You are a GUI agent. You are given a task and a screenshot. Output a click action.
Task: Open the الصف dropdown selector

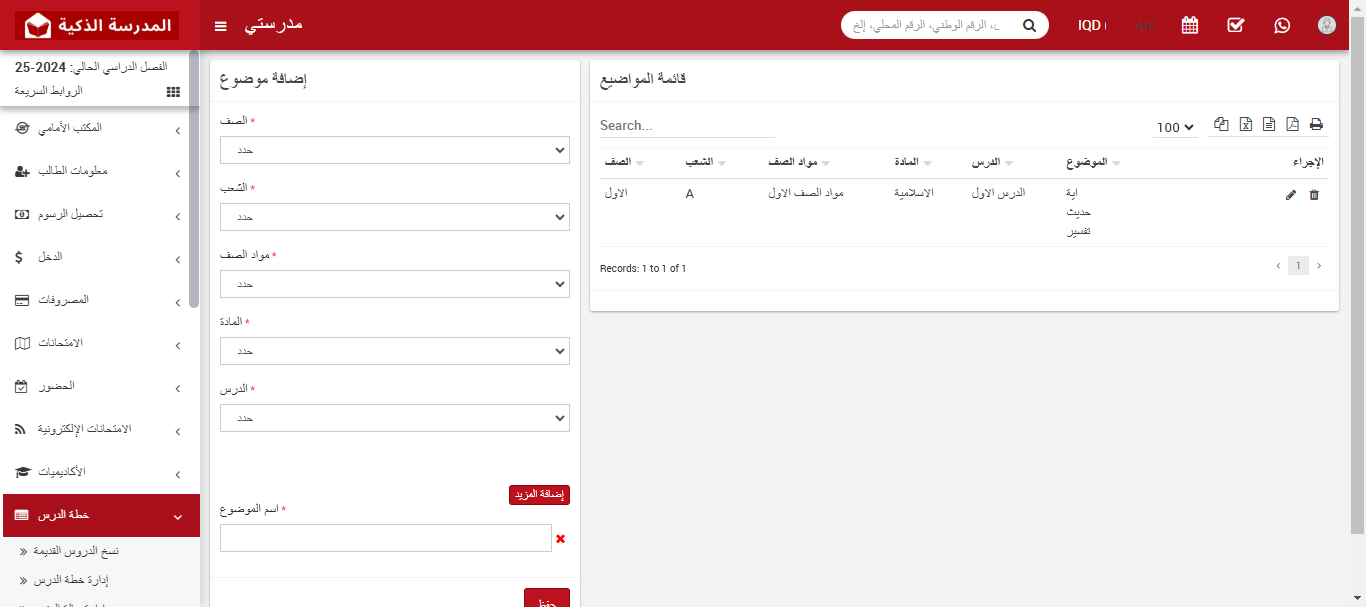pyautogui.click(x=394, y=150)
